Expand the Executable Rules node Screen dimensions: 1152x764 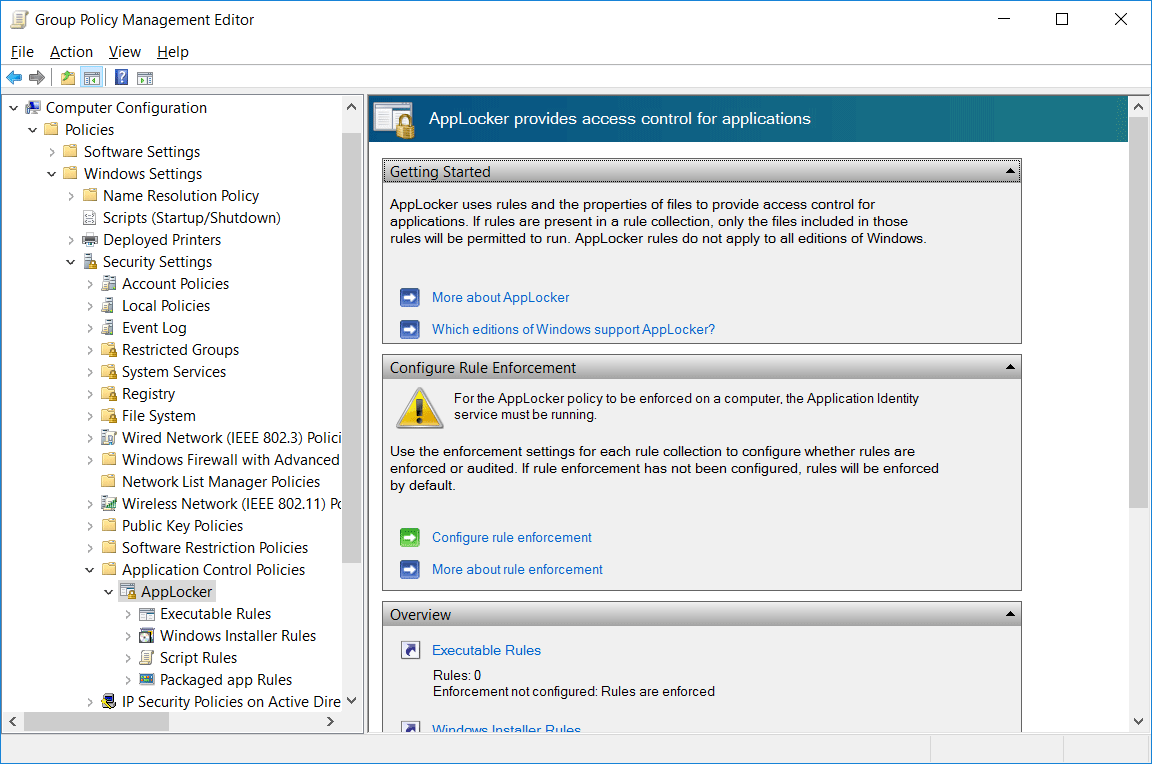128,614
